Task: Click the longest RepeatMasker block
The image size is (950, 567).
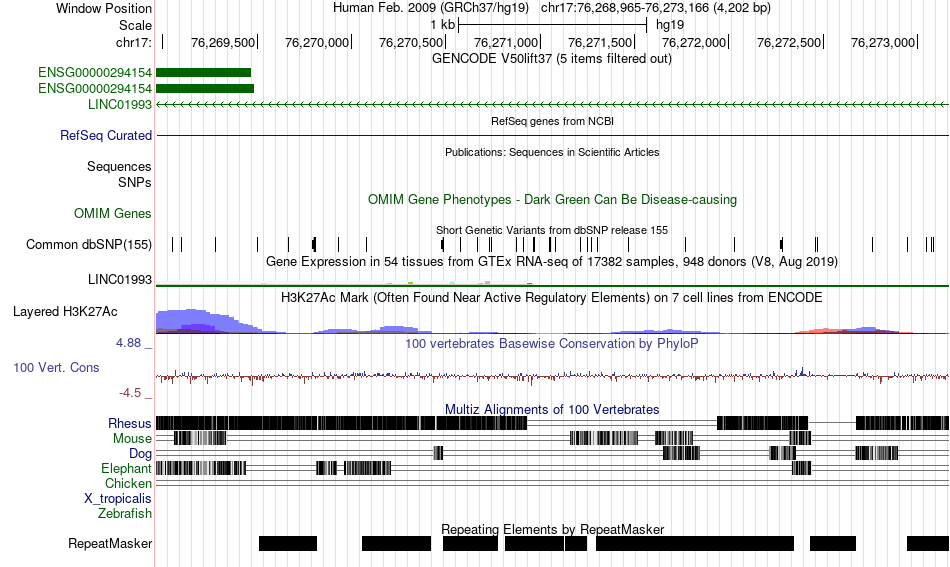Action: (x=695, y=543)
